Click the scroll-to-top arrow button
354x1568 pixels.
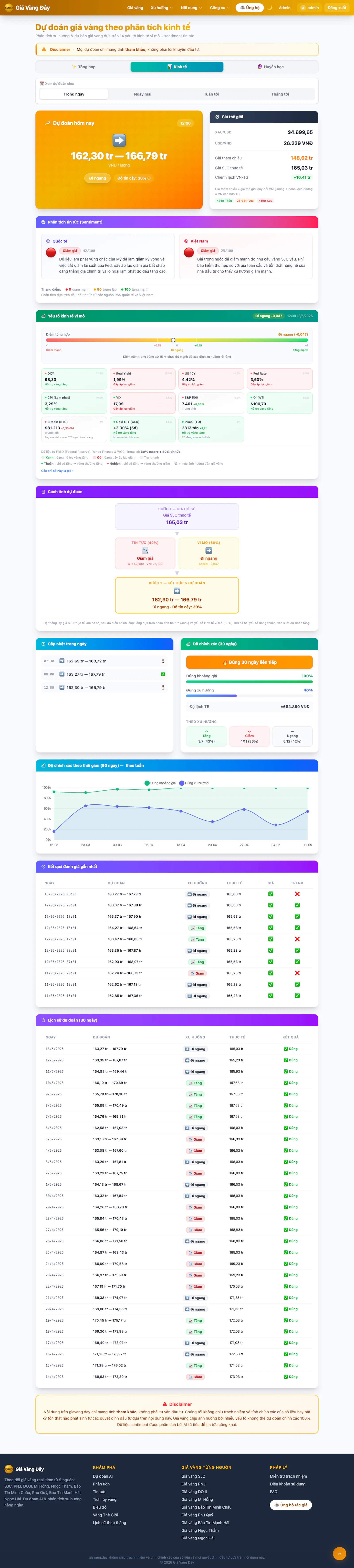pos(339,1553)
